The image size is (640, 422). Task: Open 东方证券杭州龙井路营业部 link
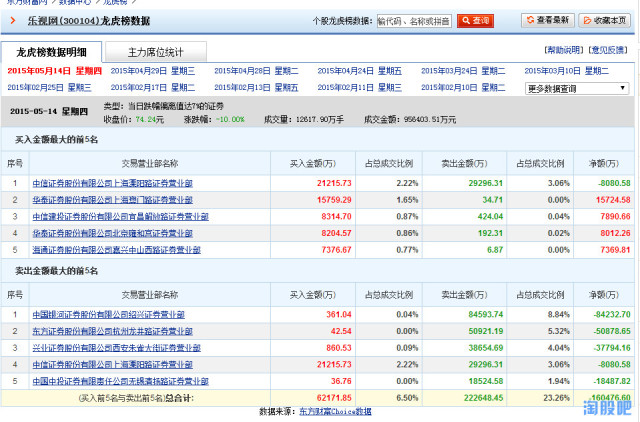108,332
